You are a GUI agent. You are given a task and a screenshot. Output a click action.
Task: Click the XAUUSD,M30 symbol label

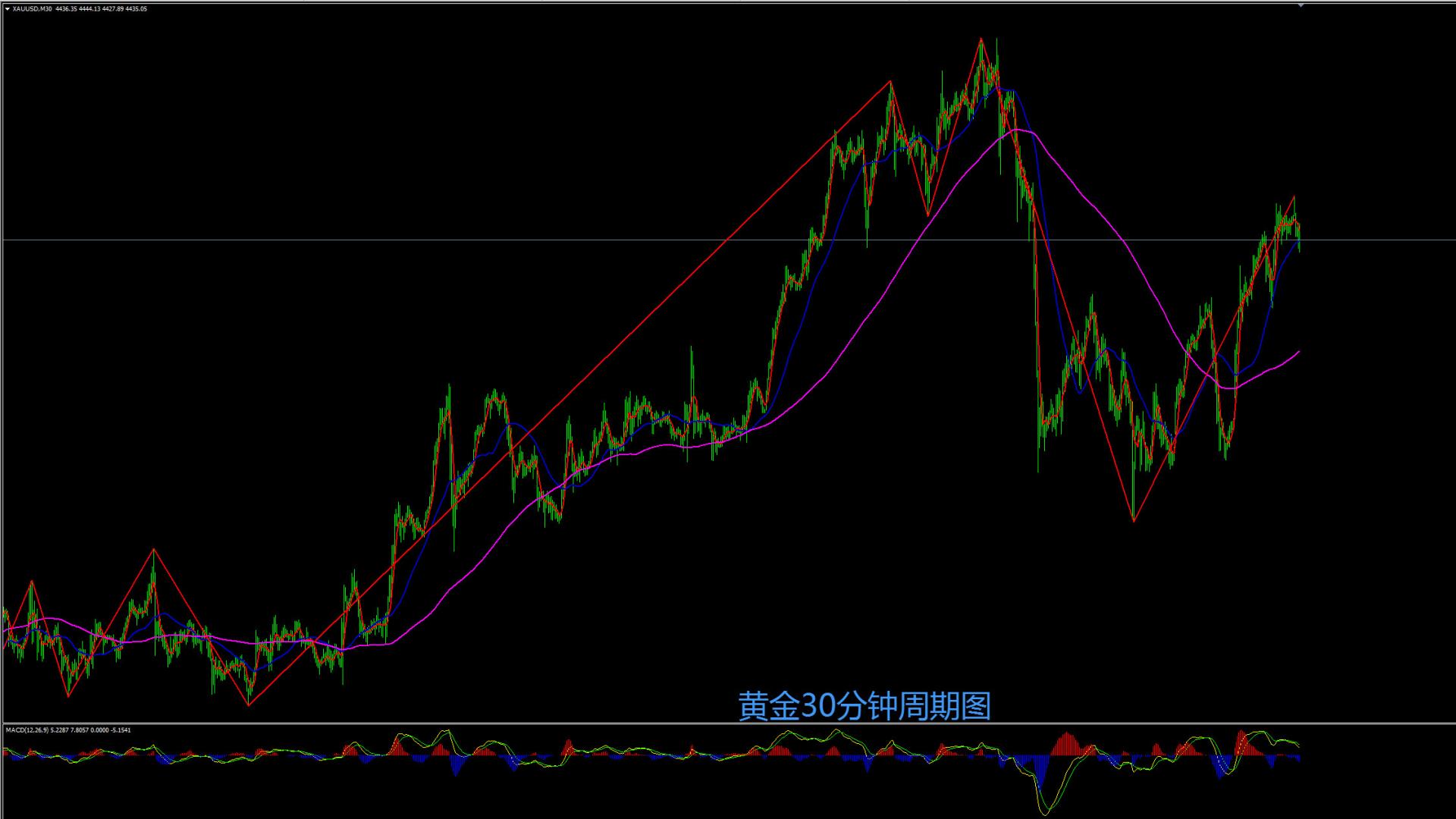pos(32,9)
